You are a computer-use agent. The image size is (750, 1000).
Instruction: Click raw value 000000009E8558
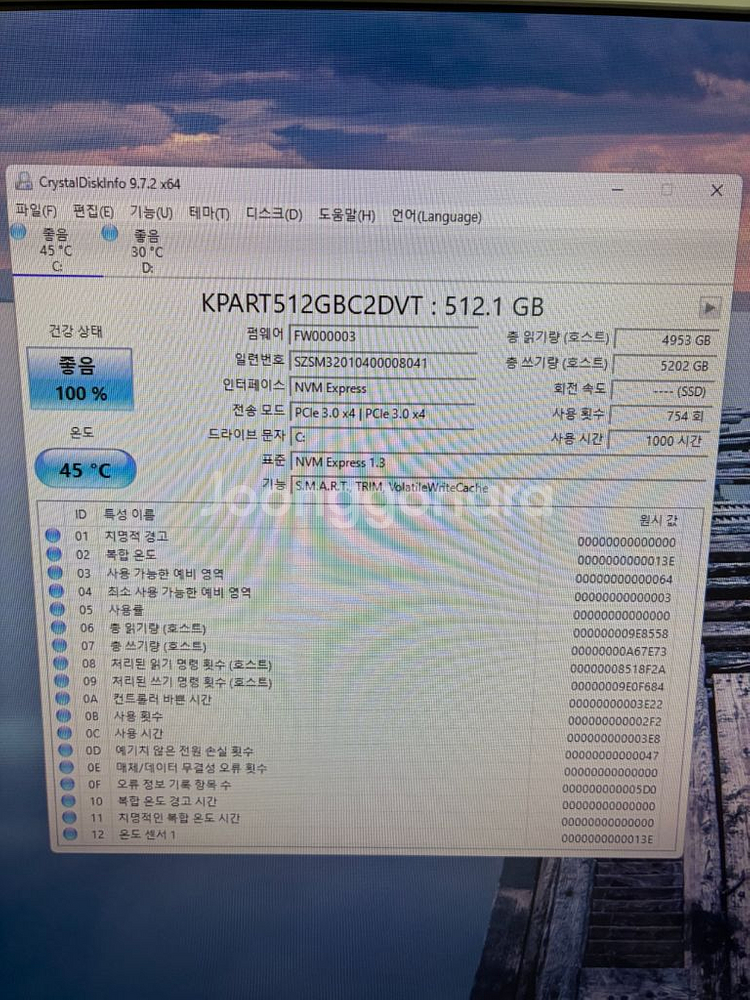click(x=621, y=633)
